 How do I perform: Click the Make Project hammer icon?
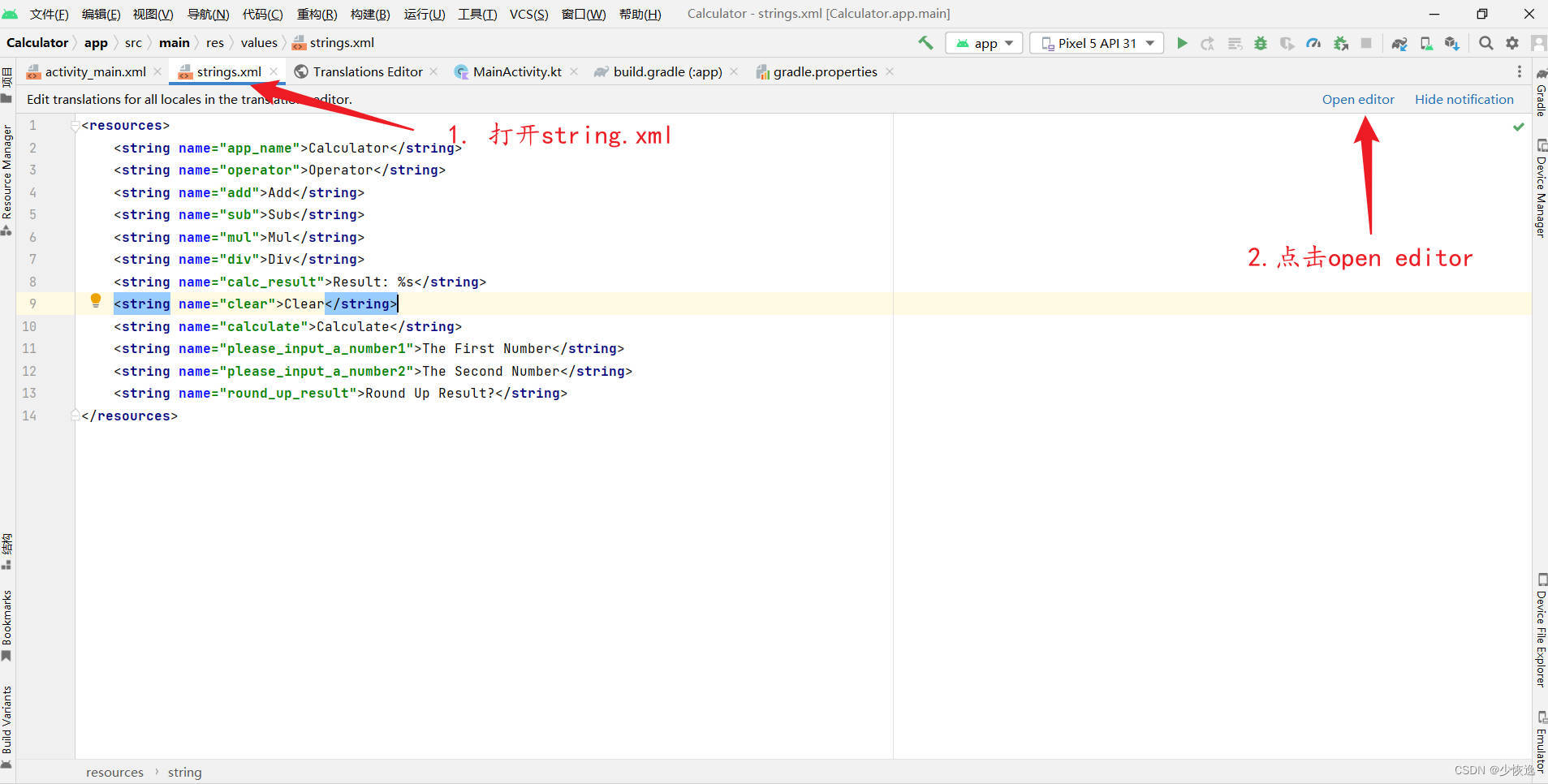pos(925,43)
